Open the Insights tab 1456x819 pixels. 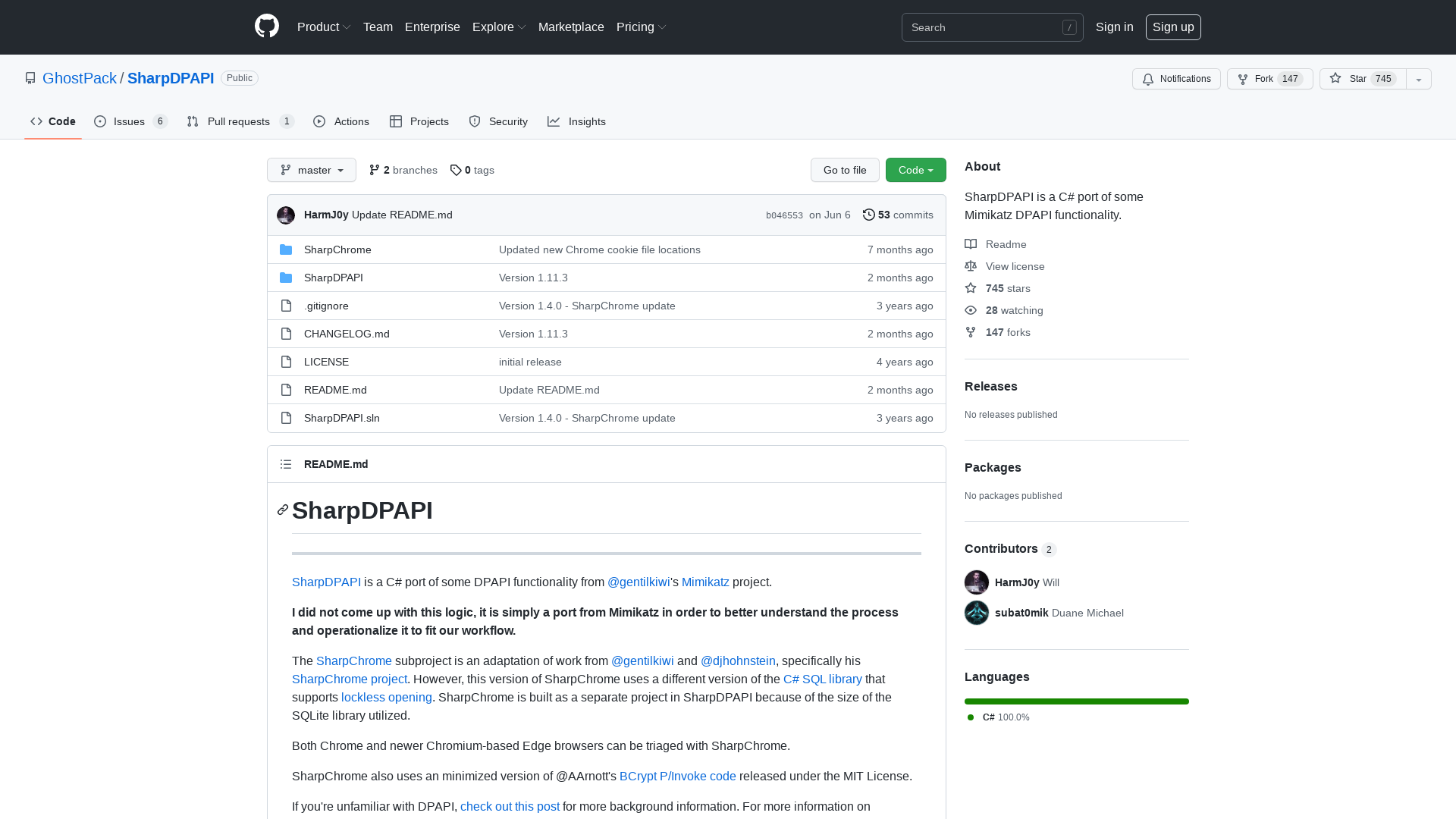click(x=577, y=121)
